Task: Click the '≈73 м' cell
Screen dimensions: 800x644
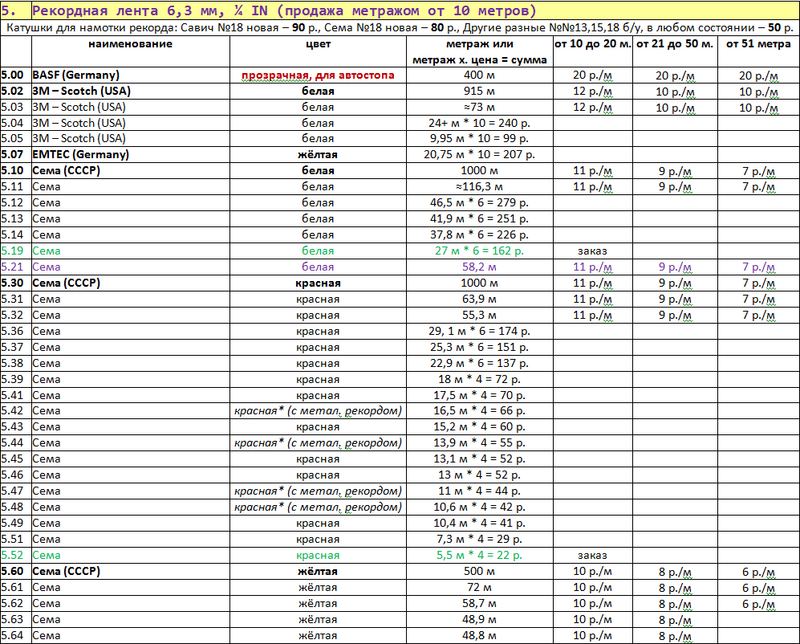Action: pos(480,107)
